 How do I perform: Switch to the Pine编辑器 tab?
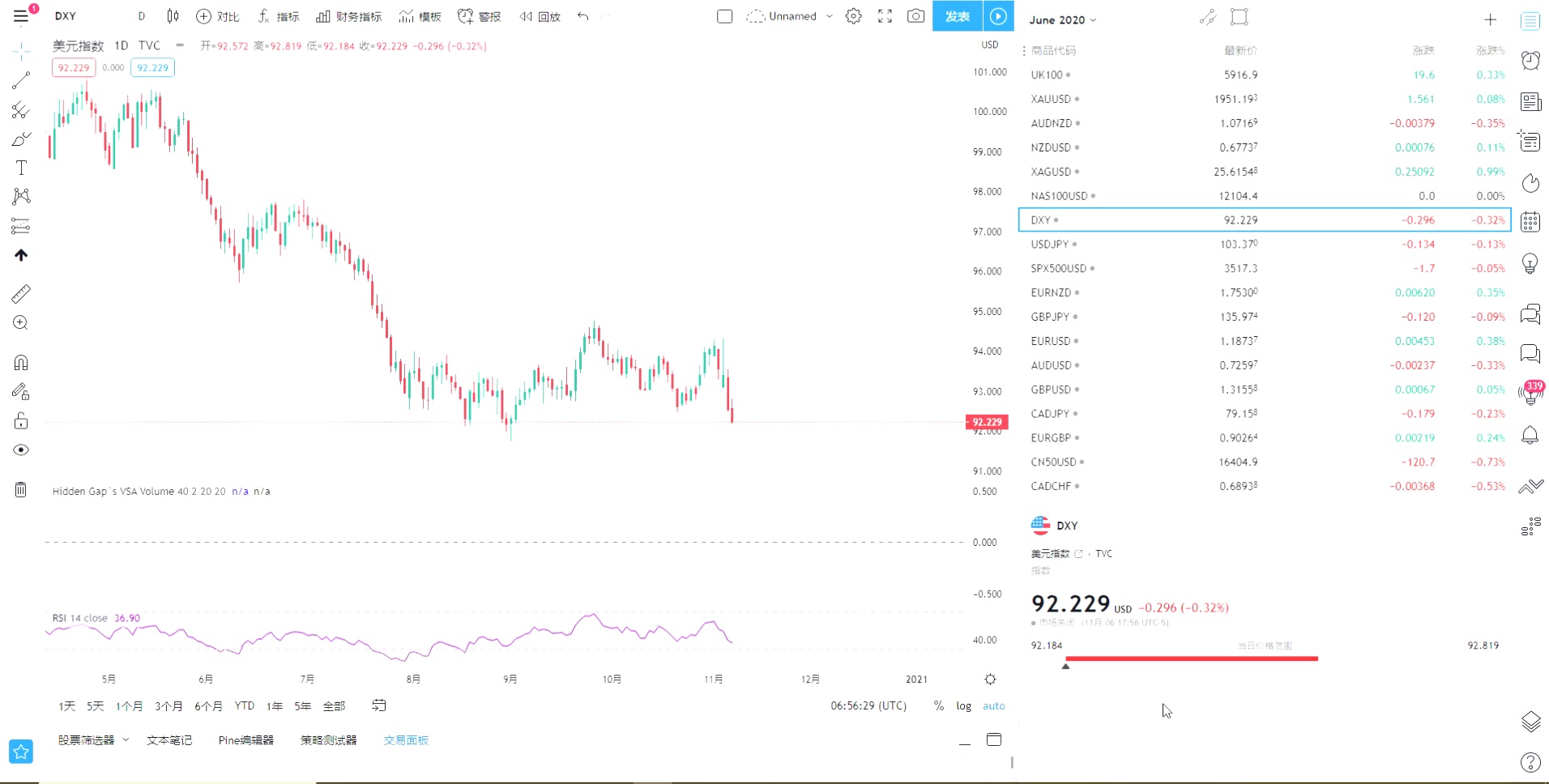[x=246, y=740]
